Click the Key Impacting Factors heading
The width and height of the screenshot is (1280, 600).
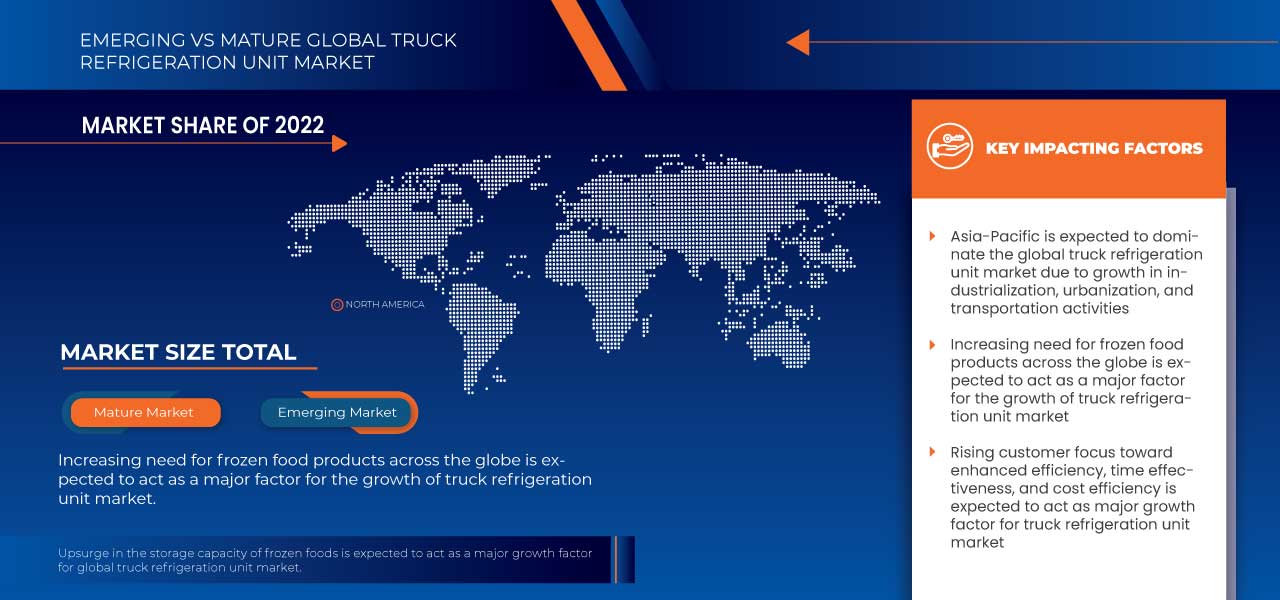tap(1094, 148)
